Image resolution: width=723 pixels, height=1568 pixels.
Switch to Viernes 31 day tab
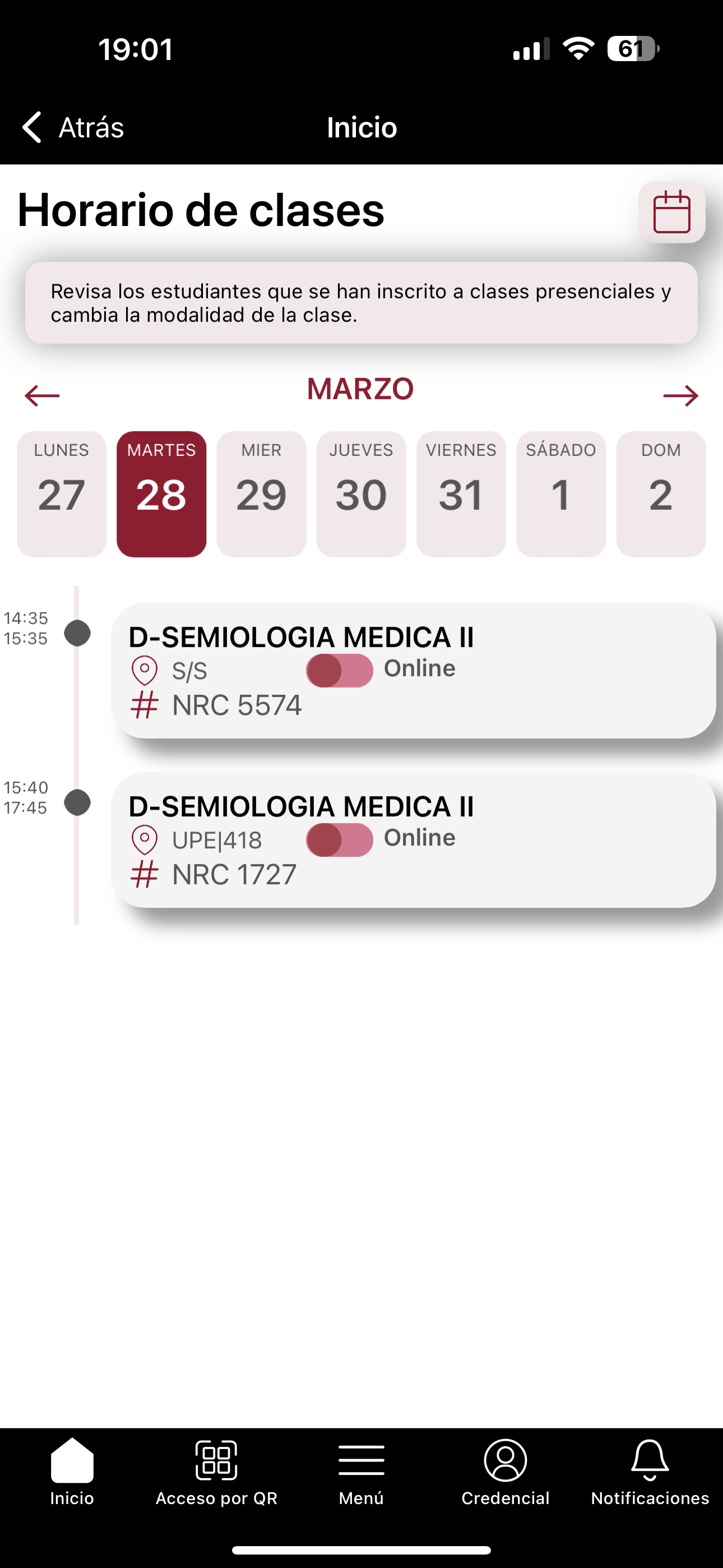click(x=461, y=494)
